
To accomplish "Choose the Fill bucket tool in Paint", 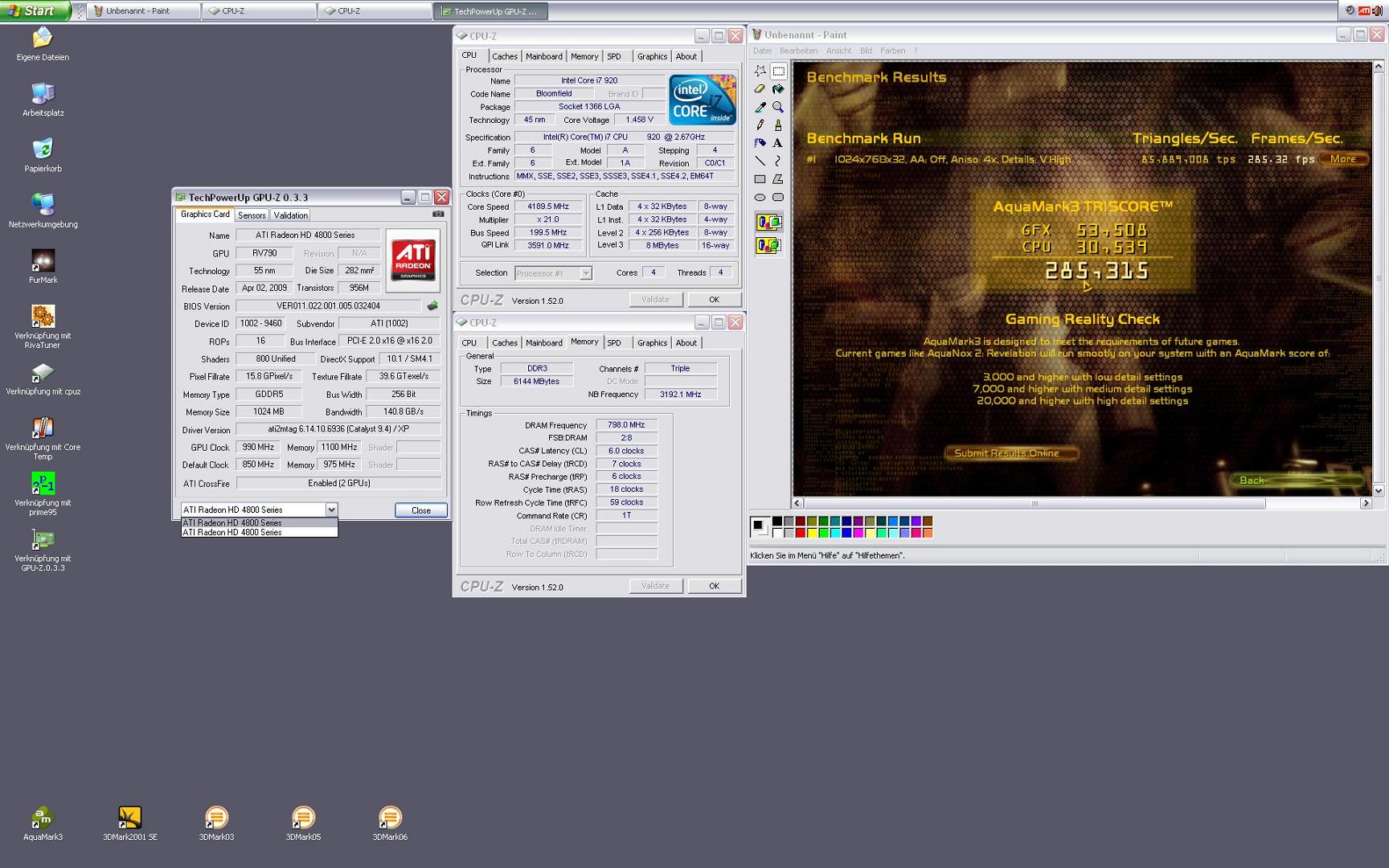I will (778, 89).
